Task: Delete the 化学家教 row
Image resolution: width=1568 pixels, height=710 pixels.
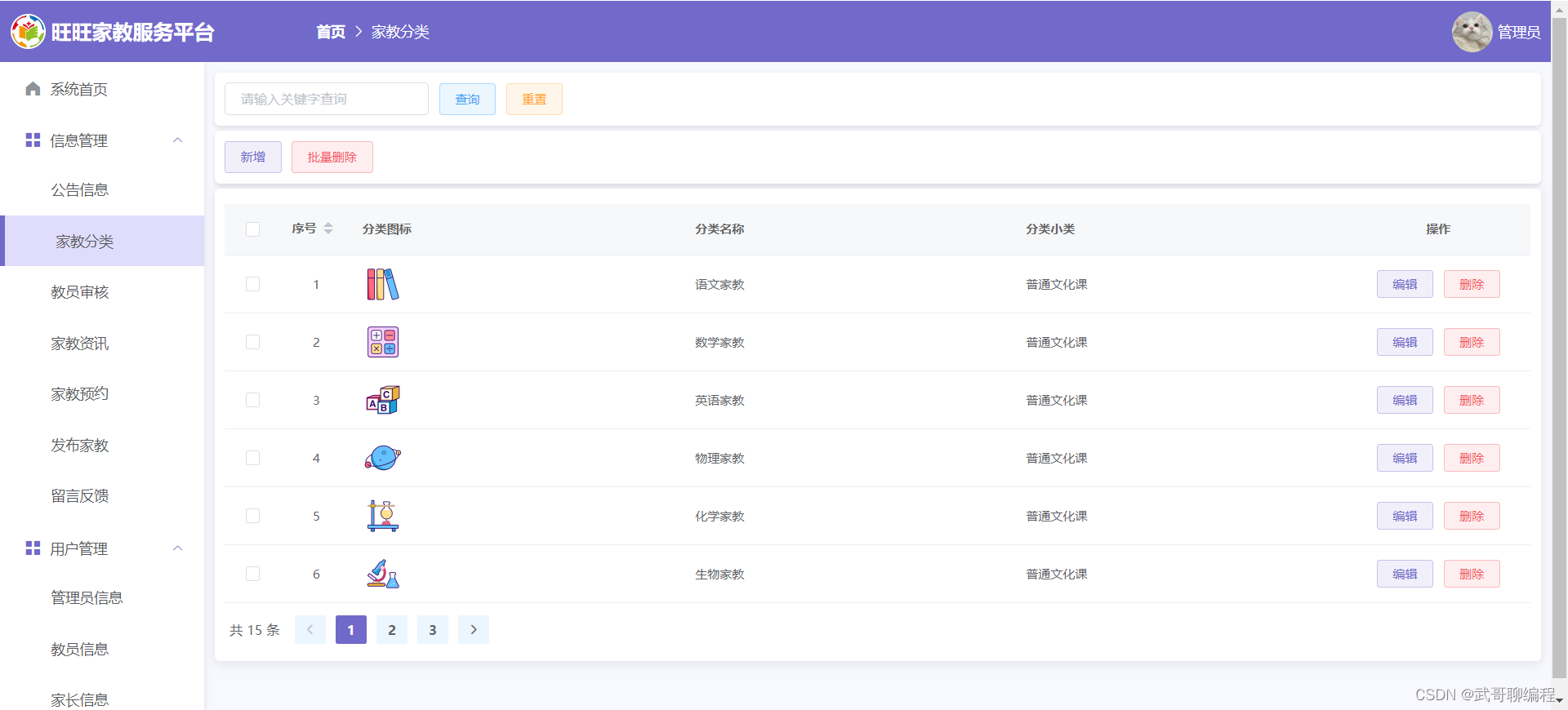Action: tap(1472, 516)
